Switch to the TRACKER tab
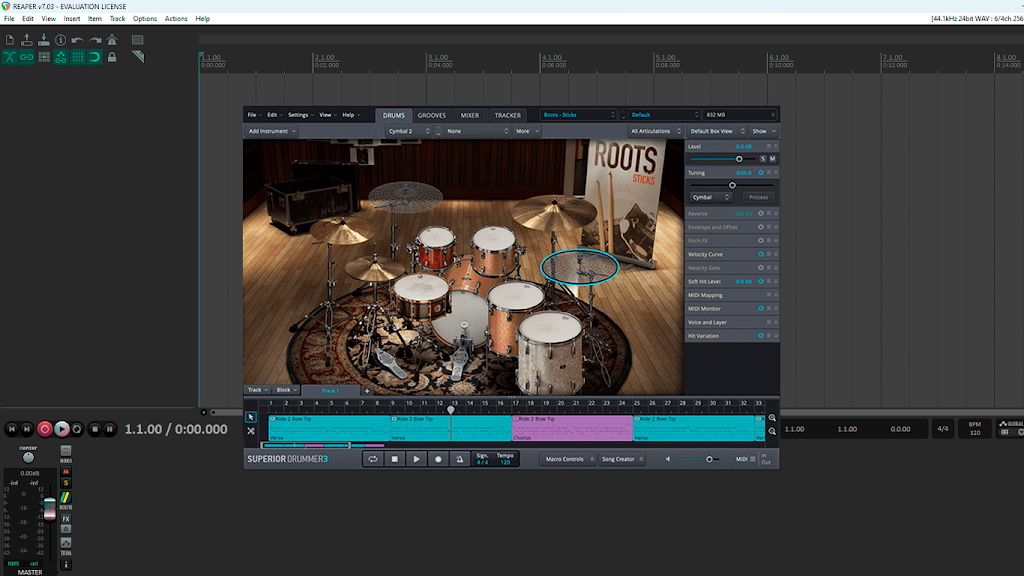 tap(507, 116)
